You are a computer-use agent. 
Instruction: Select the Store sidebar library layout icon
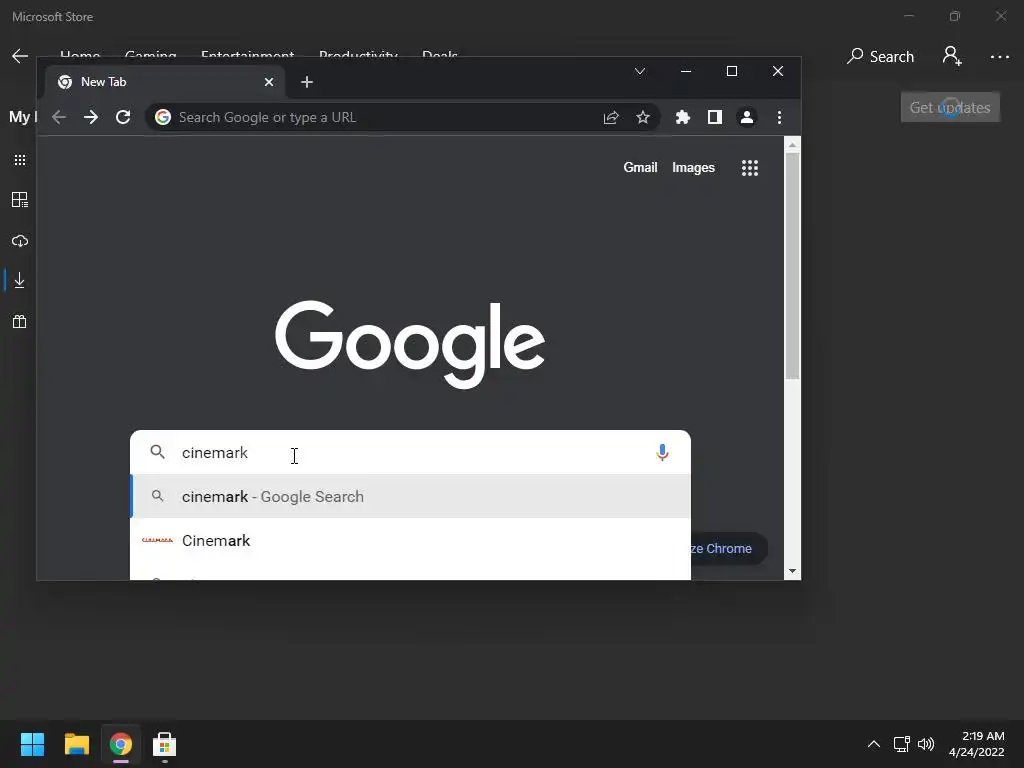coord(20,200)
